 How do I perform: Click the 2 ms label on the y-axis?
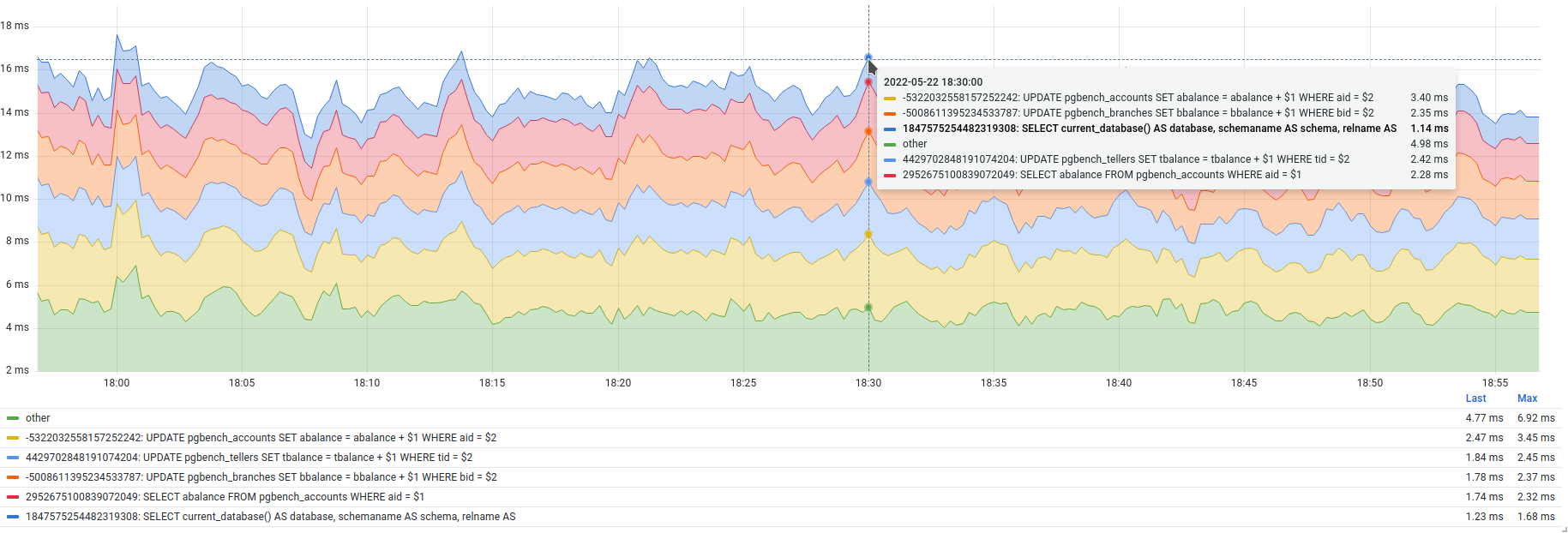pos(17,370)
